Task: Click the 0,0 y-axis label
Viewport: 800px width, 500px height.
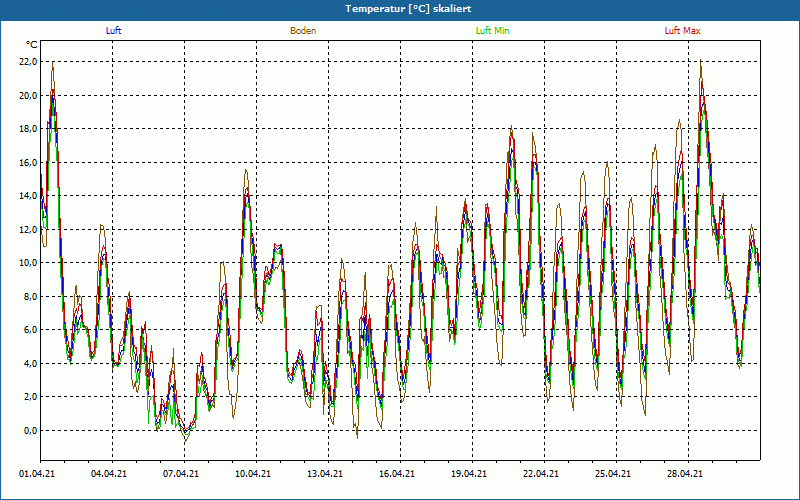Action: tap(30, 430)
